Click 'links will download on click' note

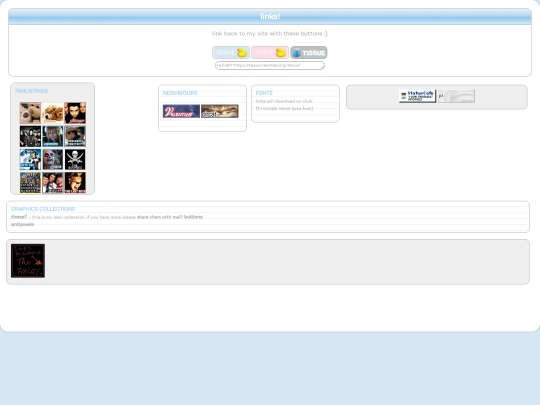point(284,101)
